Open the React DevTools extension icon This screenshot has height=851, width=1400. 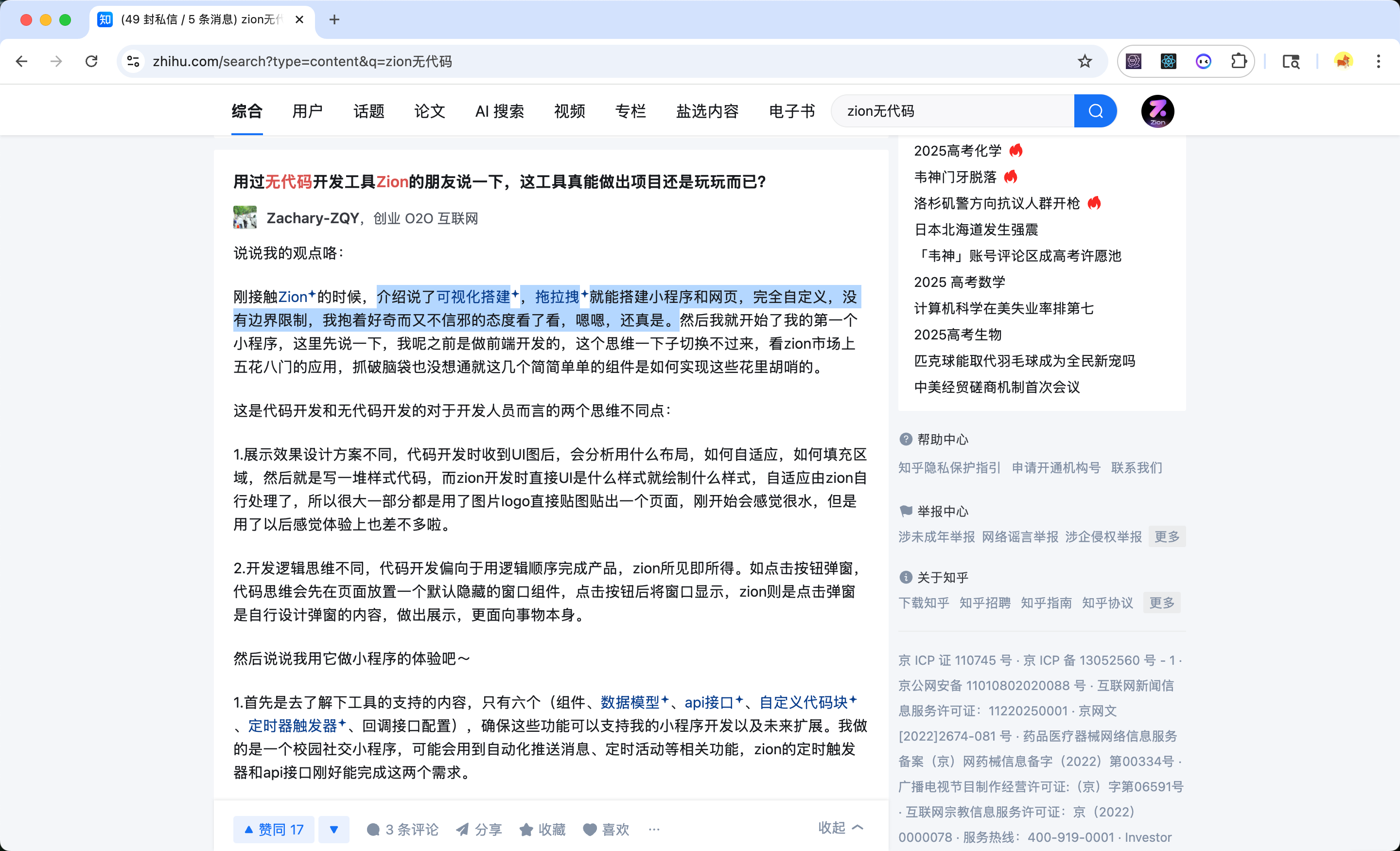[x=1168, y=61]
